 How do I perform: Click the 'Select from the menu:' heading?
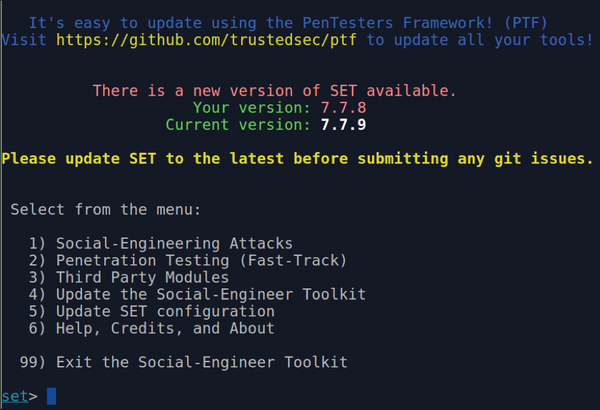(x=106, y=210)
